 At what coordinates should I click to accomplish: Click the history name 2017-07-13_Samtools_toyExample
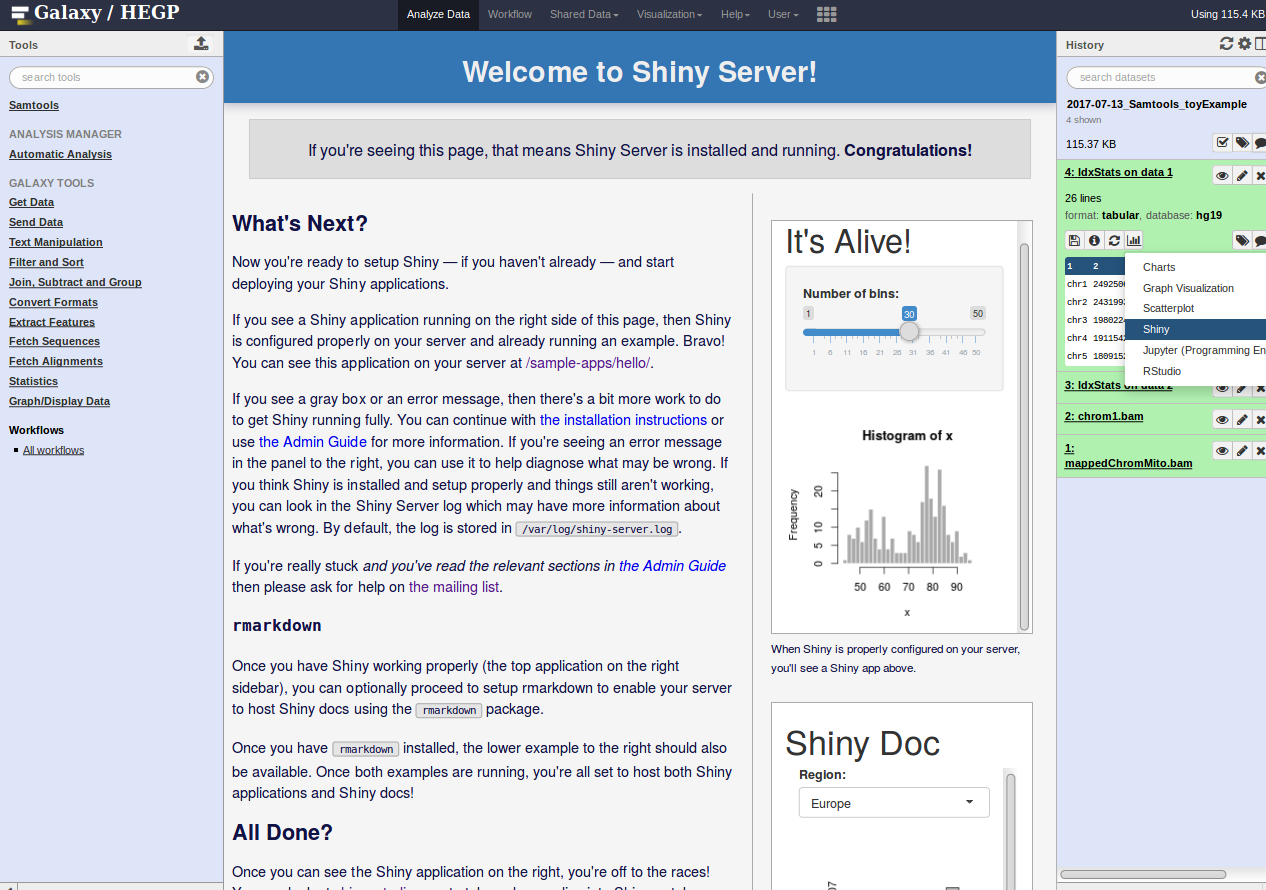coord(1157,104)
